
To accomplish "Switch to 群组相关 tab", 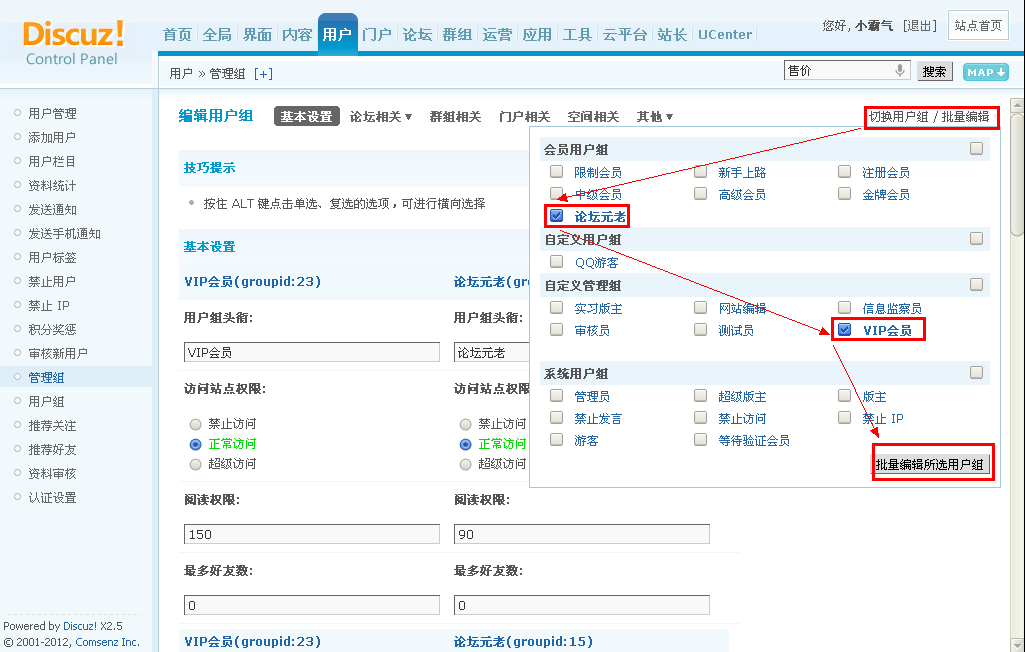I will click(455, 116).
